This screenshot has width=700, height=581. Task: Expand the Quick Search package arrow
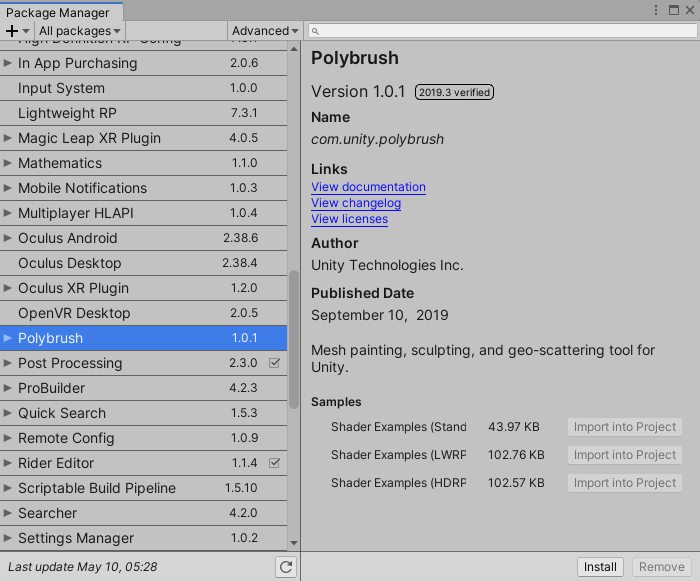(7, 413)
